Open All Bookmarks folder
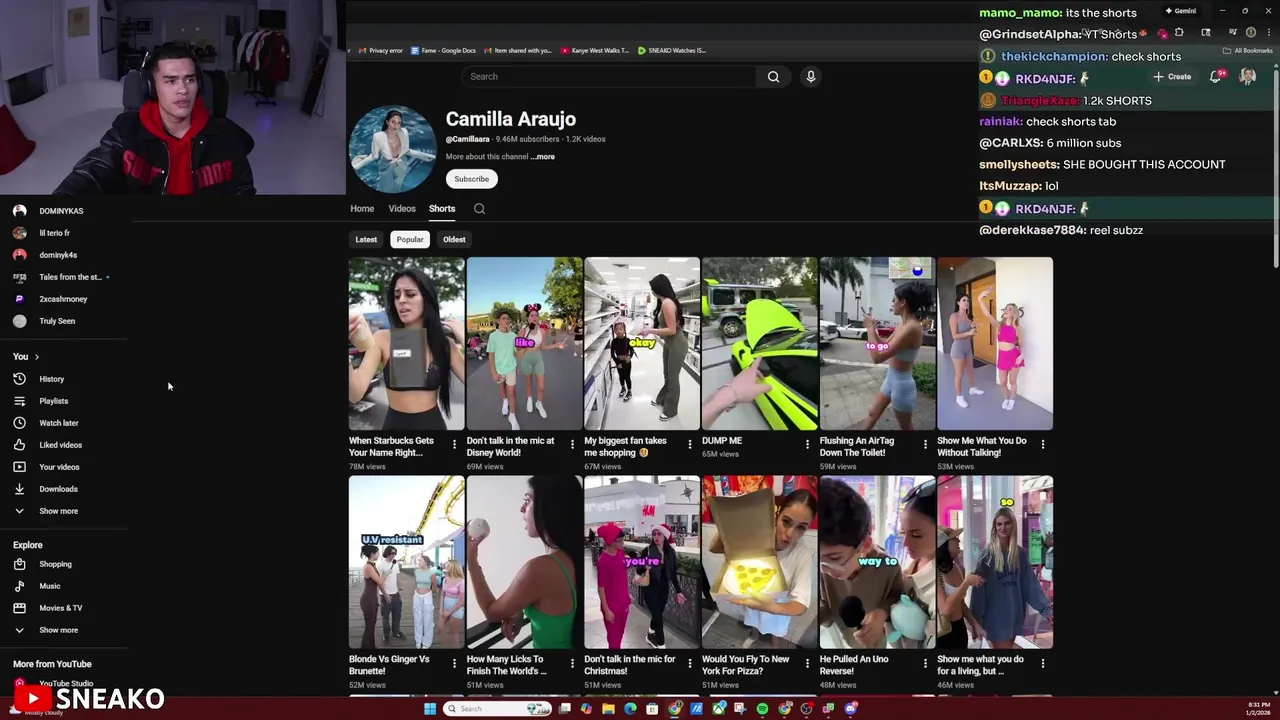 (x=1247, y=50)
